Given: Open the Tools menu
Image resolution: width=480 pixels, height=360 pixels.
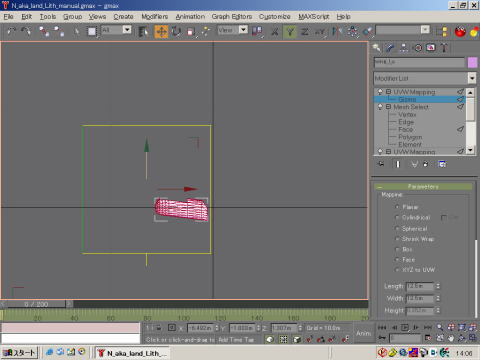Looking at the screenshot, I should point(48,16).
